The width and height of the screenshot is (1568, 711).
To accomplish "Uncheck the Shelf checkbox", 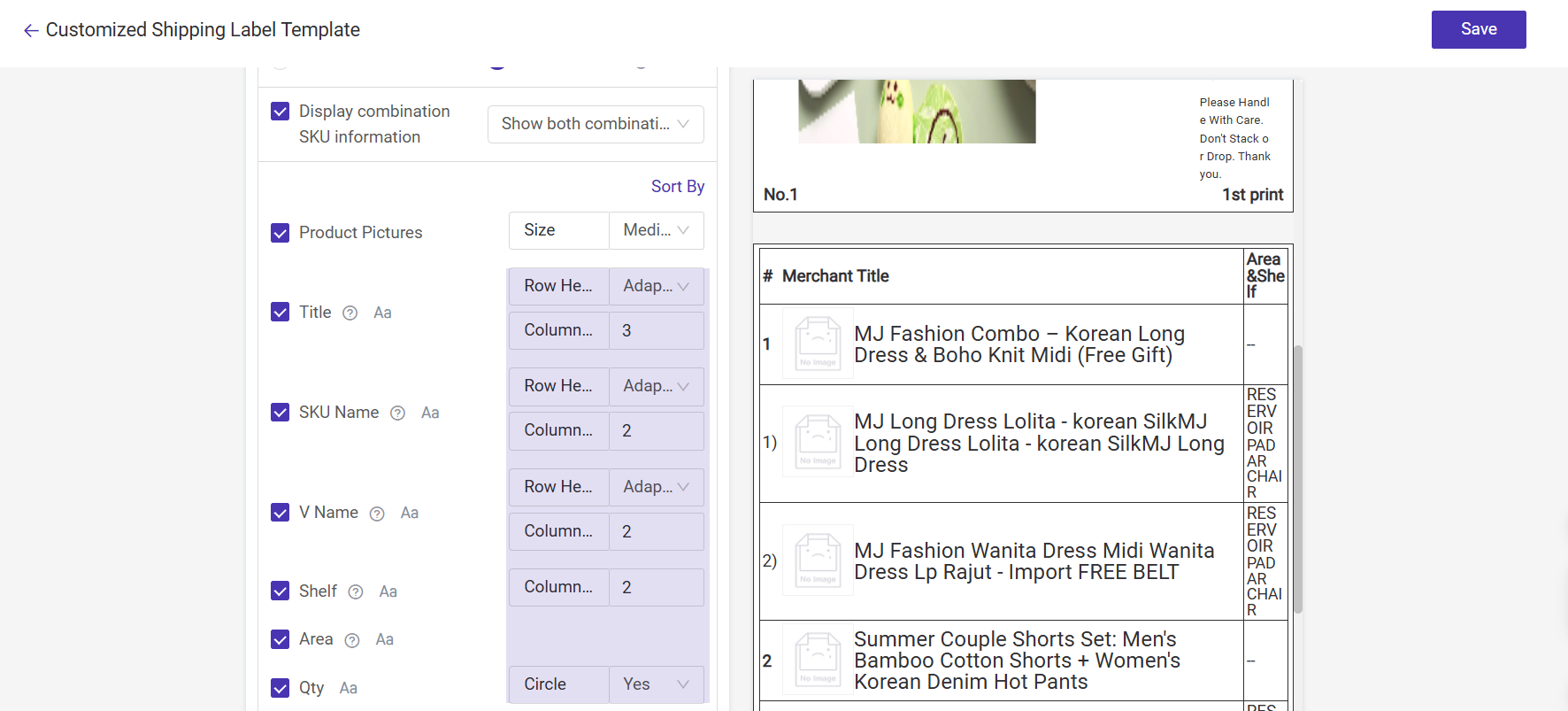I will coord(281,591).
